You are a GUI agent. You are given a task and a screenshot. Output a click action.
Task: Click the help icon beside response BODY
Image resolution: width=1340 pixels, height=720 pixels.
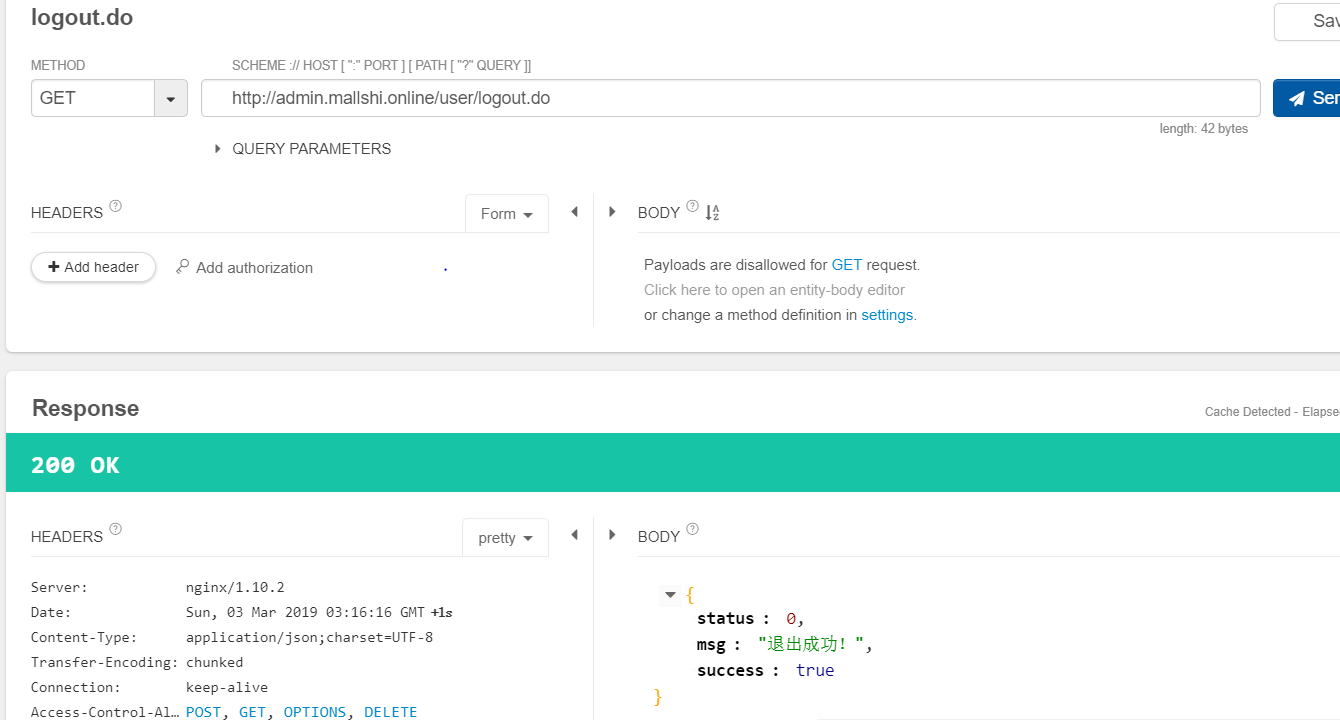[692, 529]
